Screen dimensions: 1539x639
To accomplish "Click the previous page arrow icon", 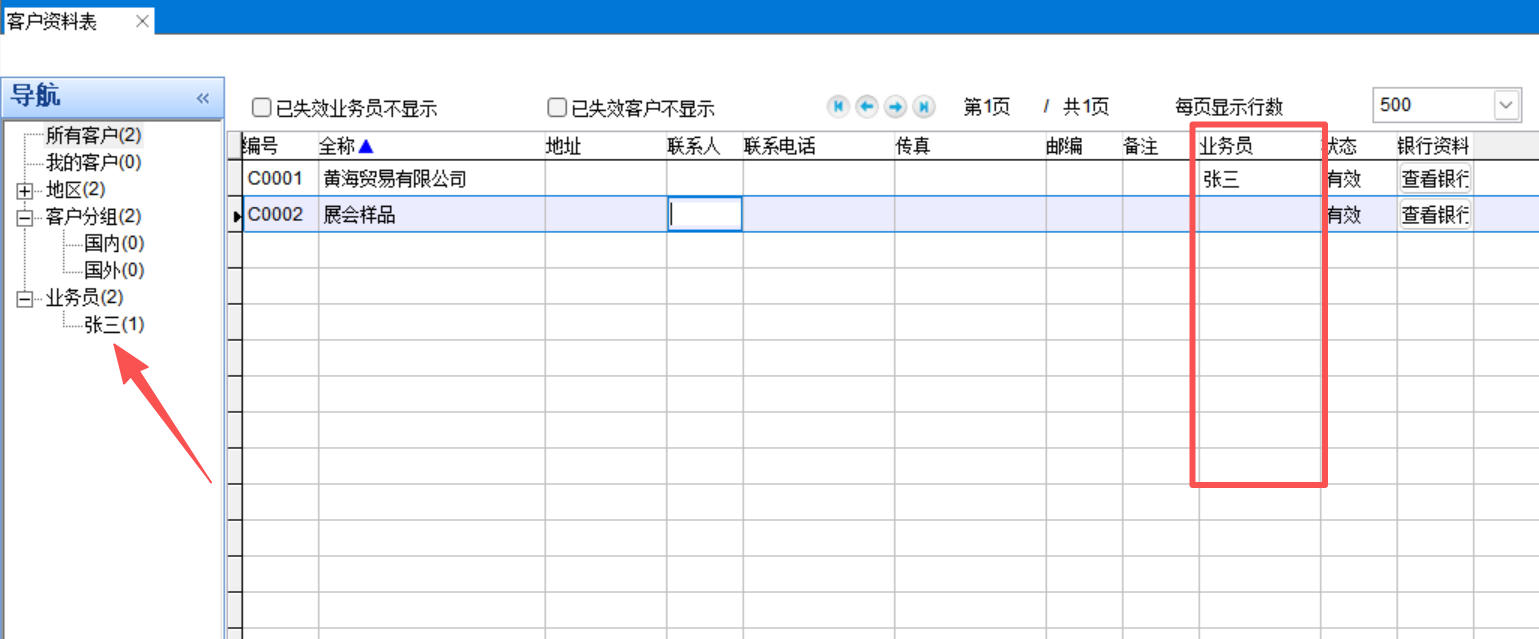I will click(867, 106).
